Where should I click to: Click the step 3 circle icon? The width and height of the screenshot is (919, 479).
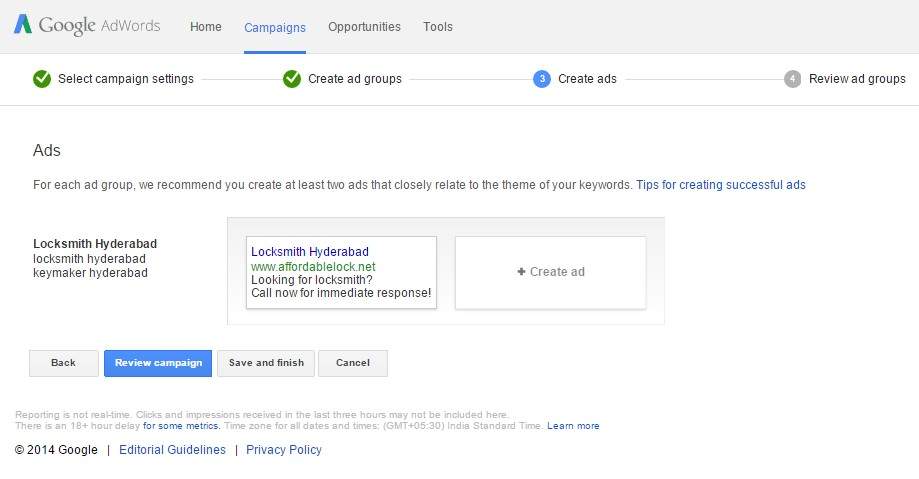542,79
